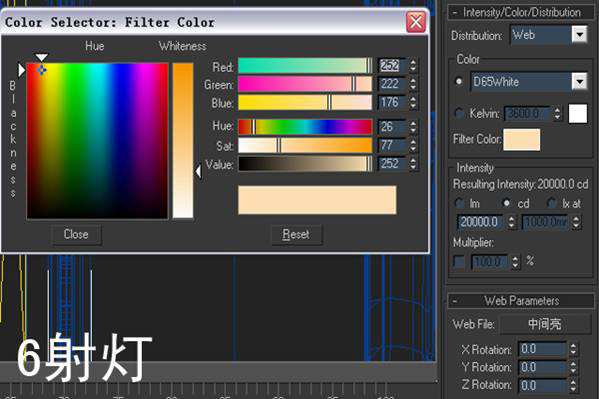The image size is (599, 399).
Task: Click the Value field spinner arrows
Action: coord(413,164)
